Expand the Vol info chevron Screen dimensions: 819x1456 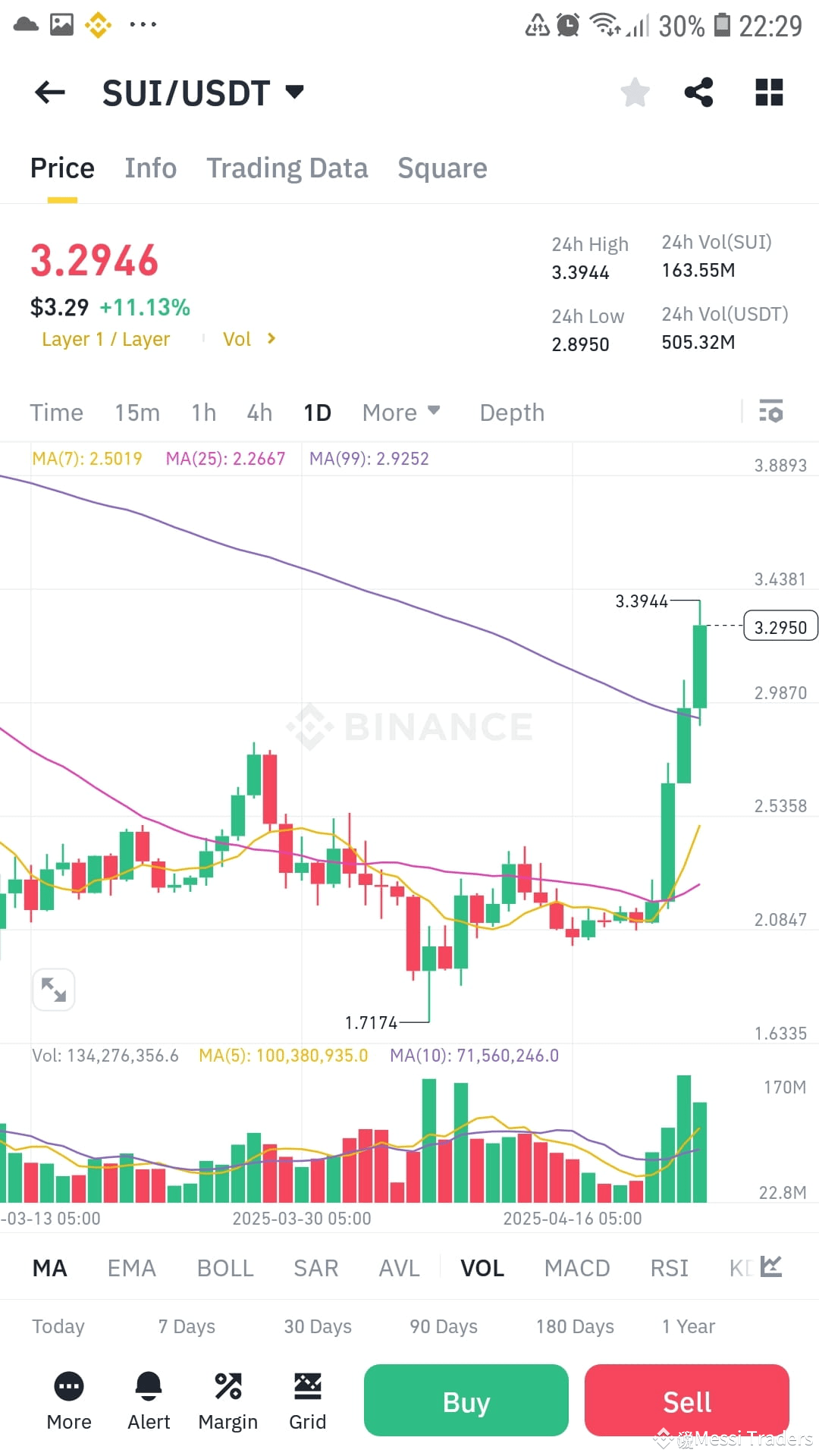click(x=271, y=339)
